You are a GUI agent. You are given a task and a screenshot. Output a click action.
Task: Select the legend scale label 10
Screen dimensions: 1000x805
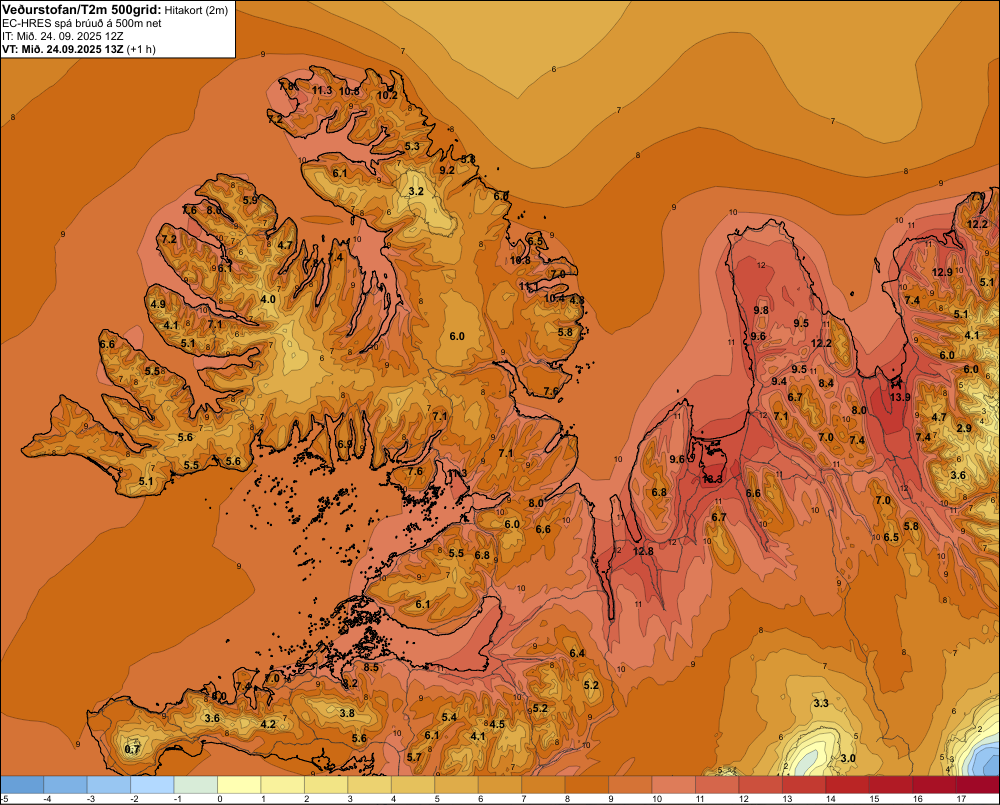tap(657, 799)
